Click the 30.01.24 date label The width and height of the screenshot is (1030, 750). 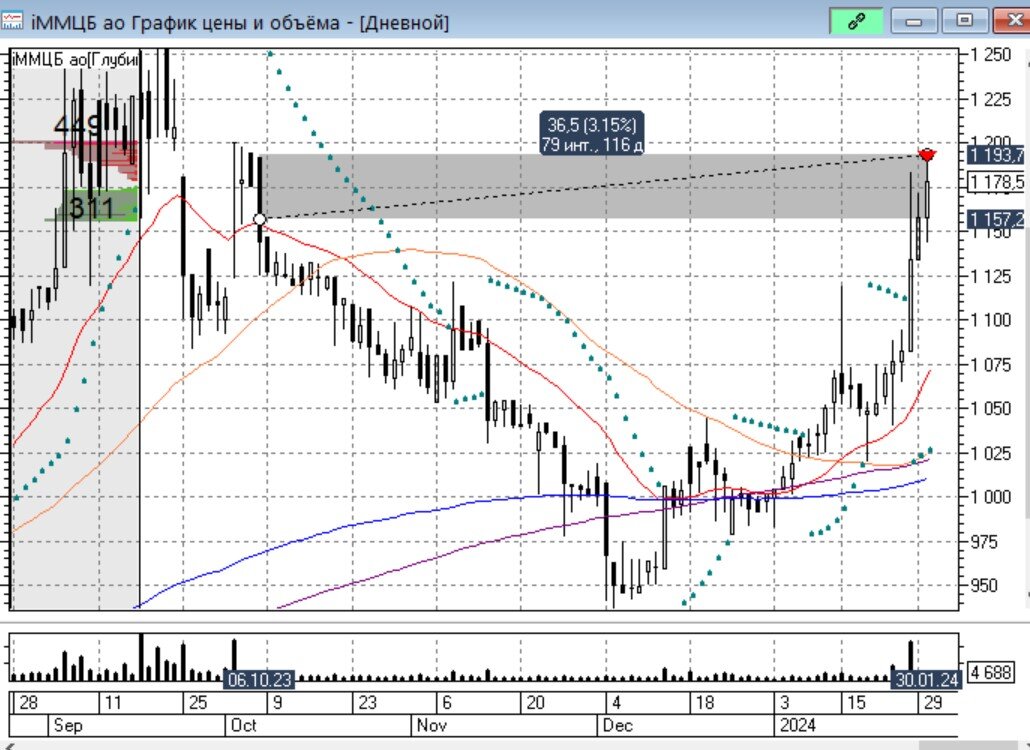[x=926, y=679]
